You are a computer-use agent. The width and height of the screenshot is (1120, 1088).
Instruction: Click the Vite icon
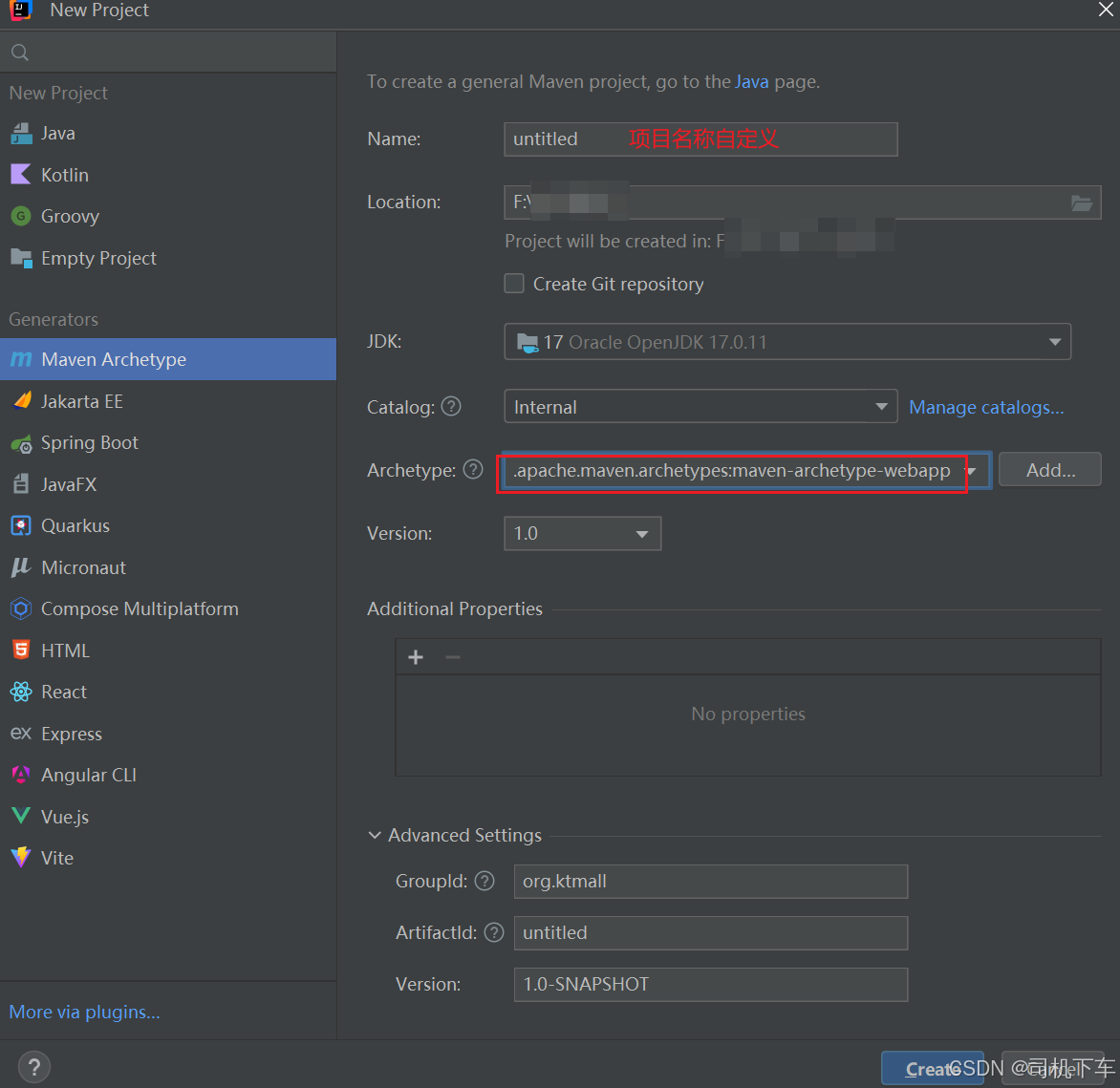(x=21, y=858)
